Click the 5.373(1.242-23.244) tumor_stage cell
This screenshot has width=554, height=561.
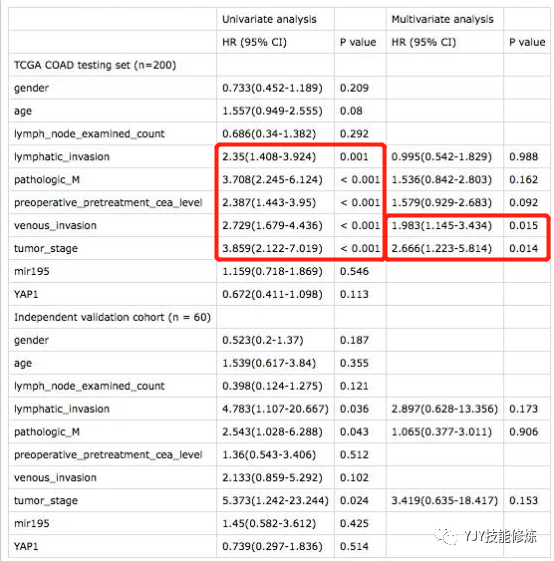275,501
